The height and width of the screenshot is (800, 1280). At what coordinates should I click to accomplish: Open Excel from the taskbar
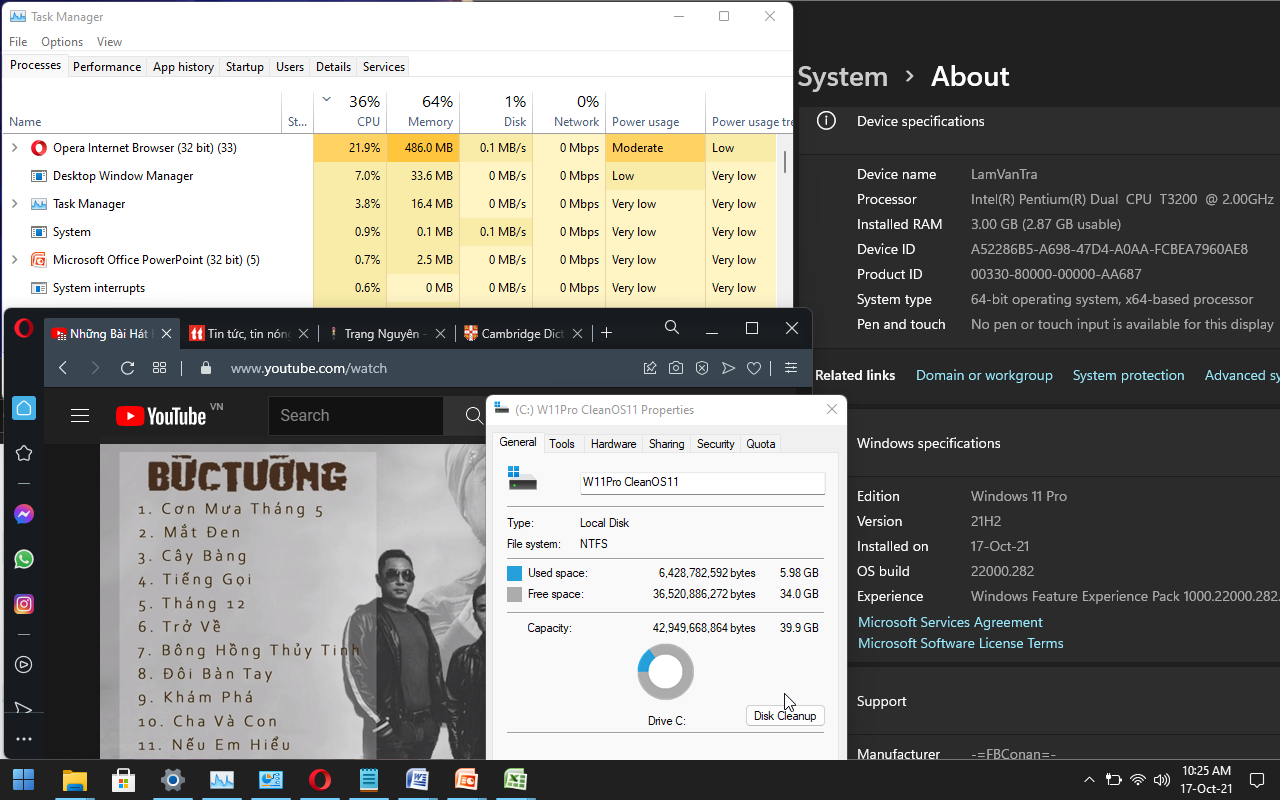515,780
